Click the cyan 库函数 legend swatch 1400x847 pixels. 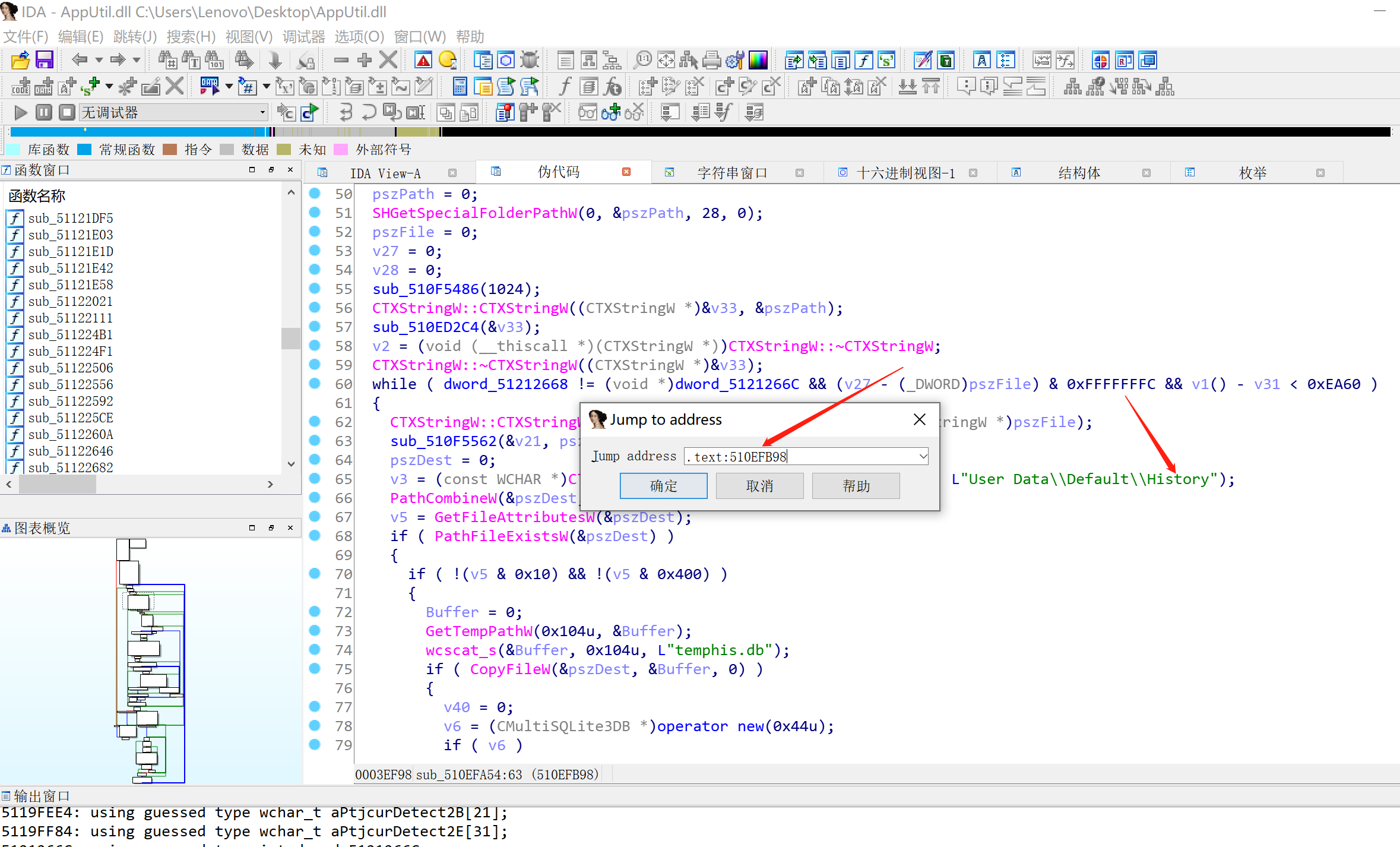pyautogui.click(x=14, y=149)
